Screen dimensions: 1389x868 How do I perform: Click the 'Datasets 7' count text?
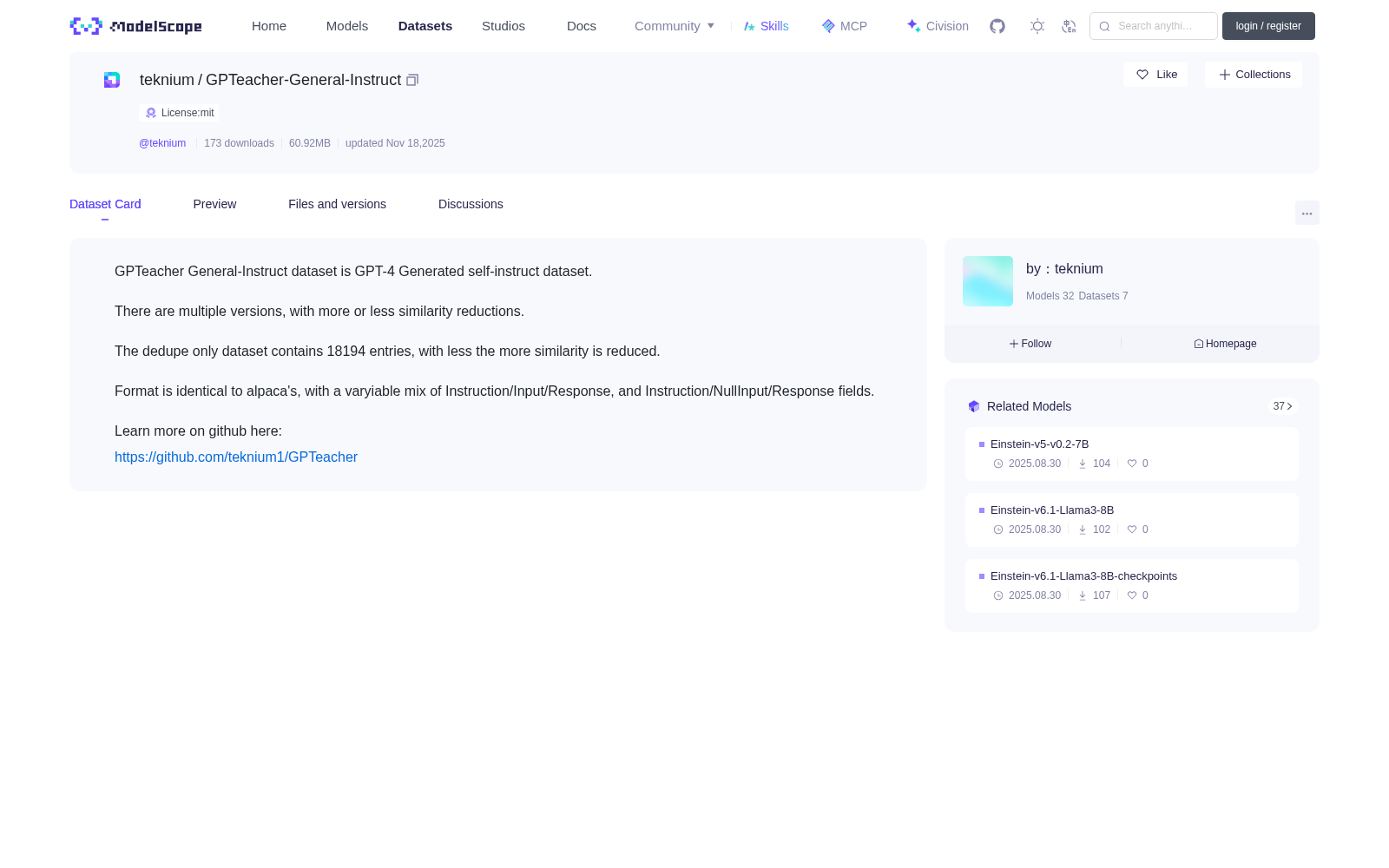point(1103,296)
